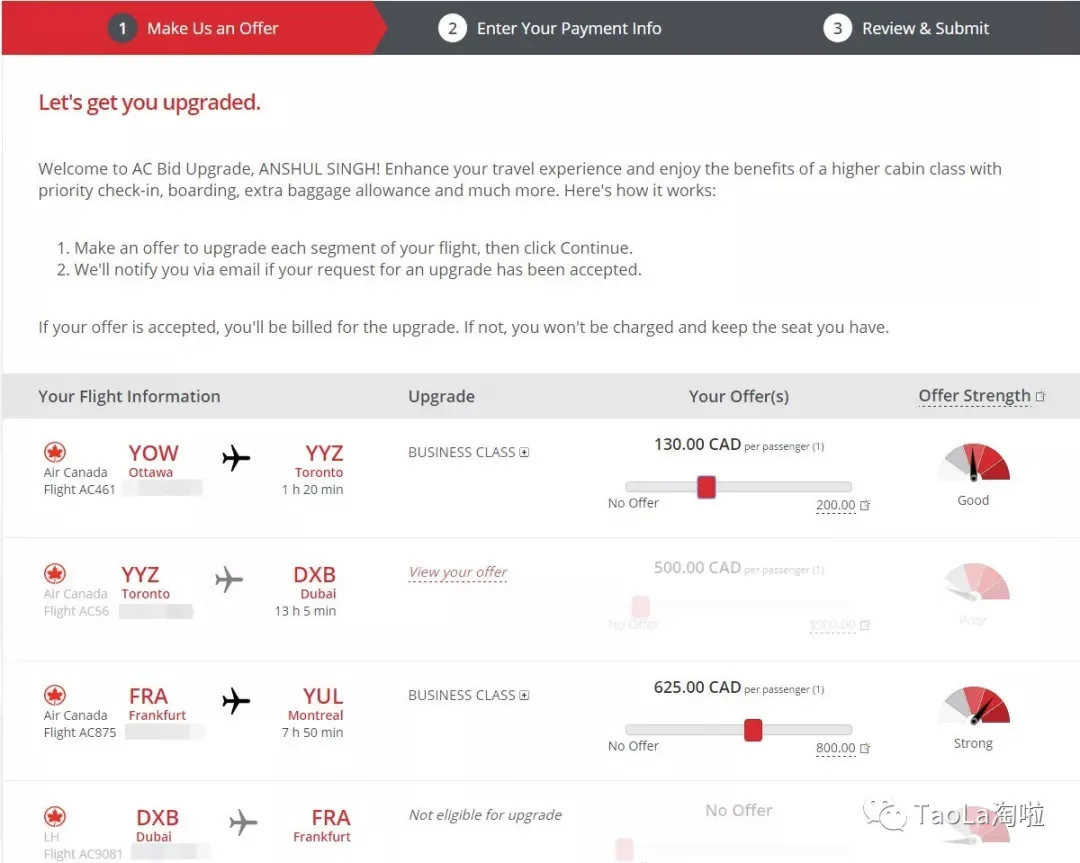Open the Offer Strength info link
The width and height of the screenshot is (1080, 863).
pyautogui.click(x=974, y=396)
